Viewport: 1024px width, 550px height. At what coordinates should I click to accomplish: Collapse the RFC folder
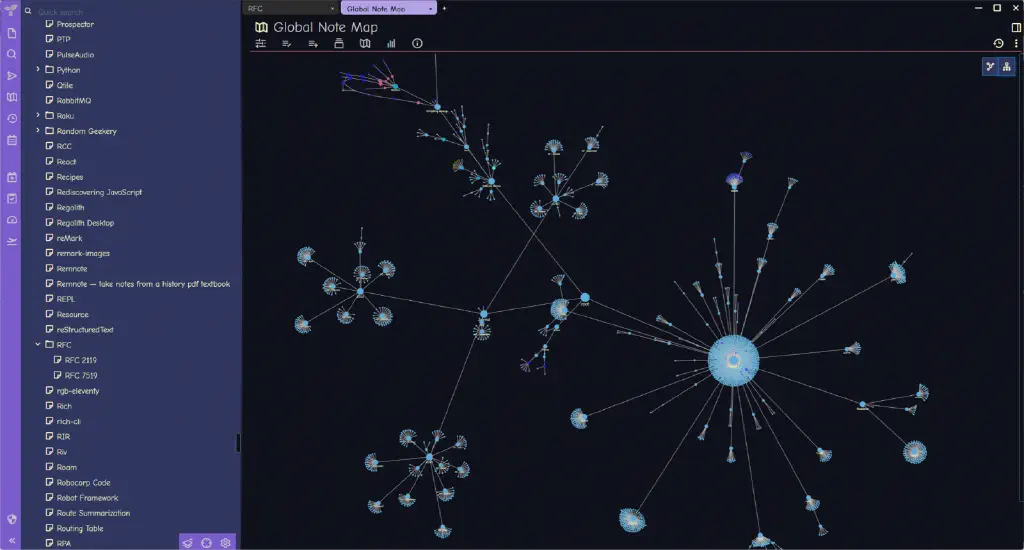point(38,344)
